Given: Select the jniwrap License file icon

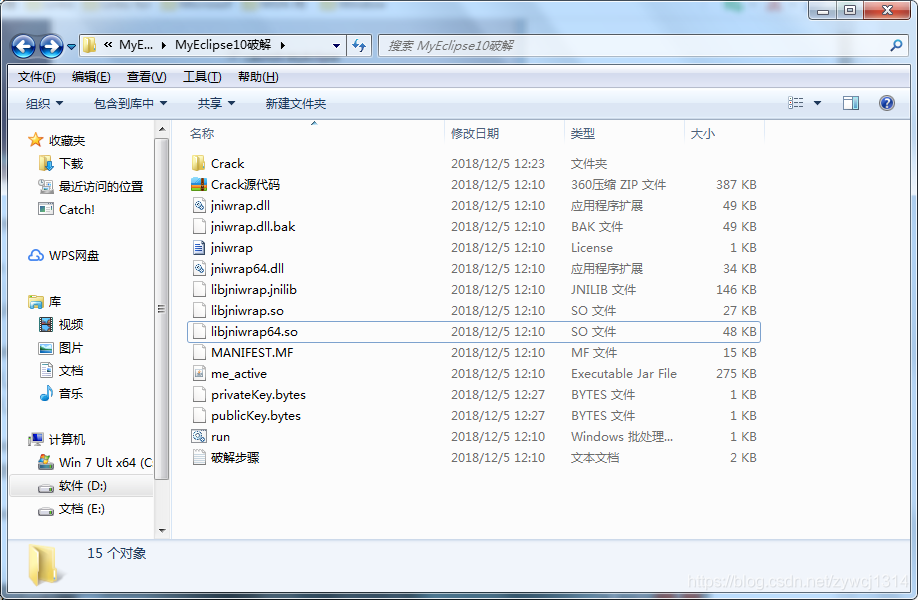Looking at the screenshot, I should coord(199,248).
